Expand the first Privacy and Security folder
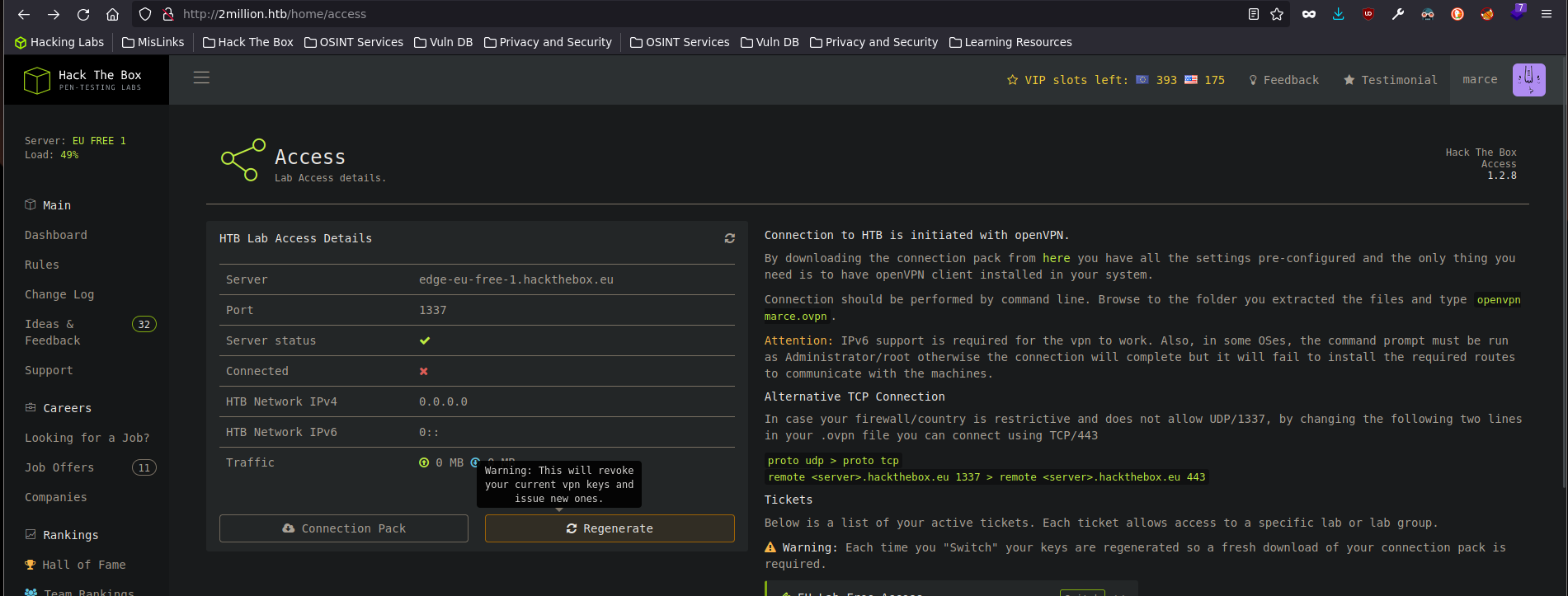The height and width of the screenshot is (596, 1568). click(x=548, y=42)
